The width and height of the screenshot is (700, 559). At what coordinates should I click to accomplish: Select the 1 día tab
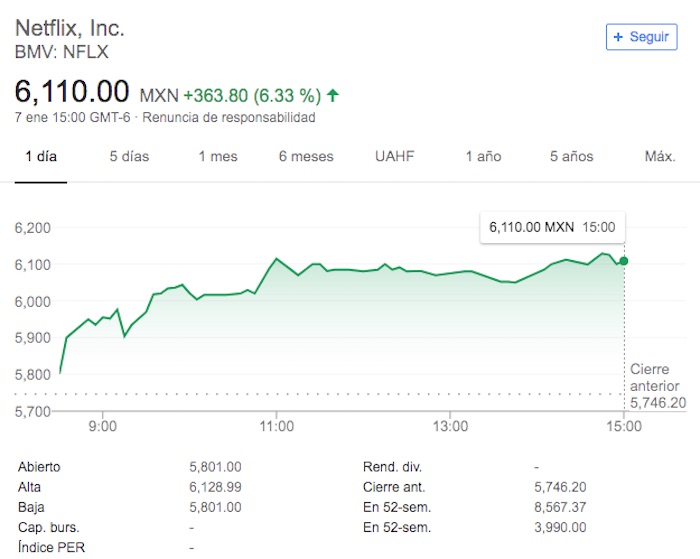[40, 156]
